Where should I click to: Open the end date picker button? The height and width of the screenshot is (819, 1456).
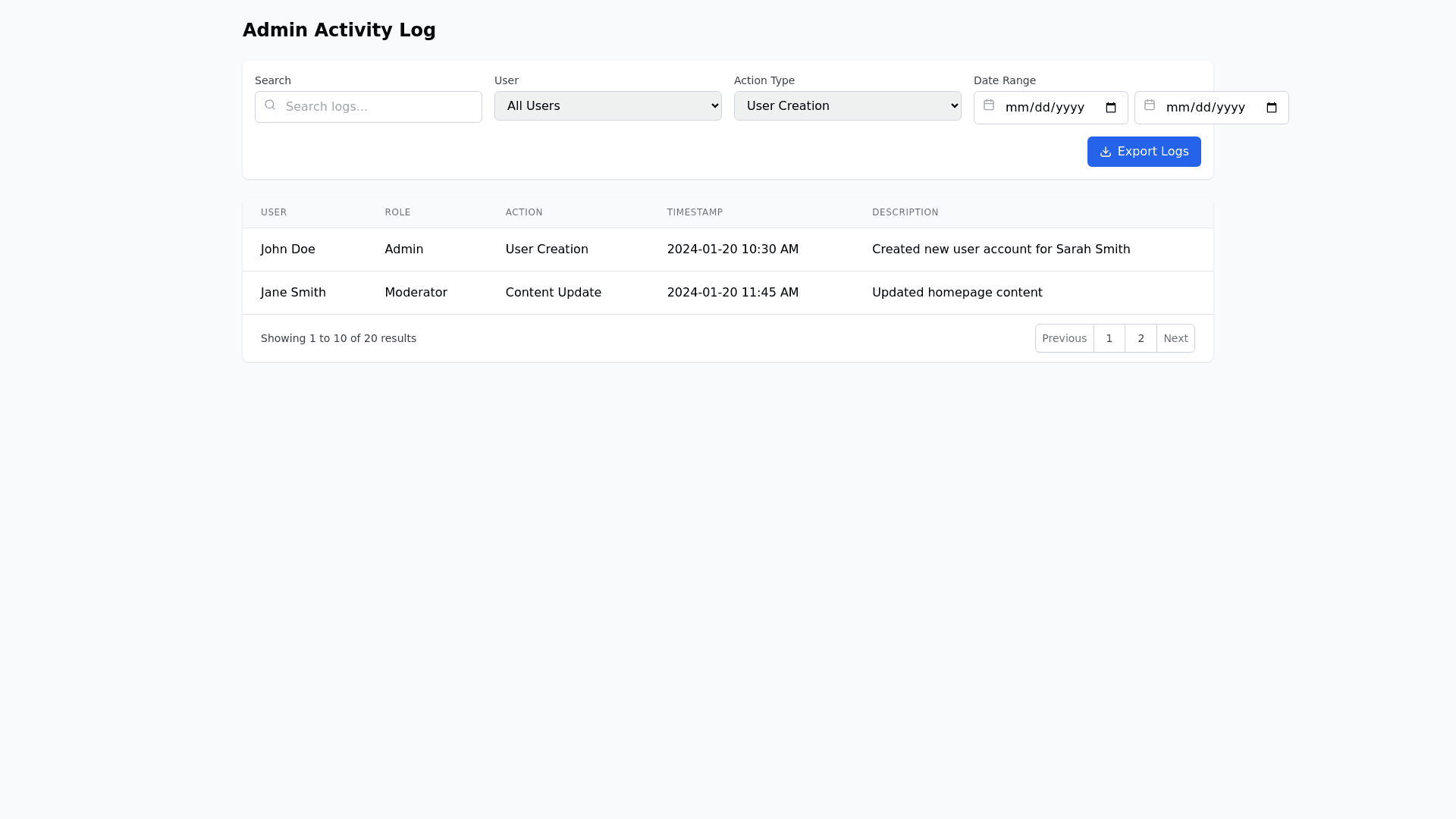pos(1272,108)
